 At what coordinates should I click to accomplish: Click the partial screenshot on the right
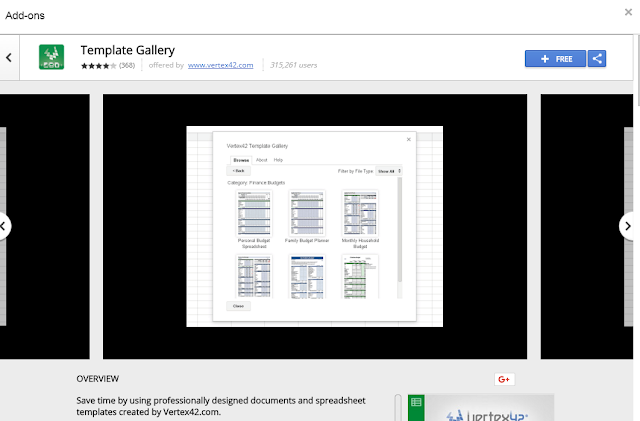click(x=587, y=227)
